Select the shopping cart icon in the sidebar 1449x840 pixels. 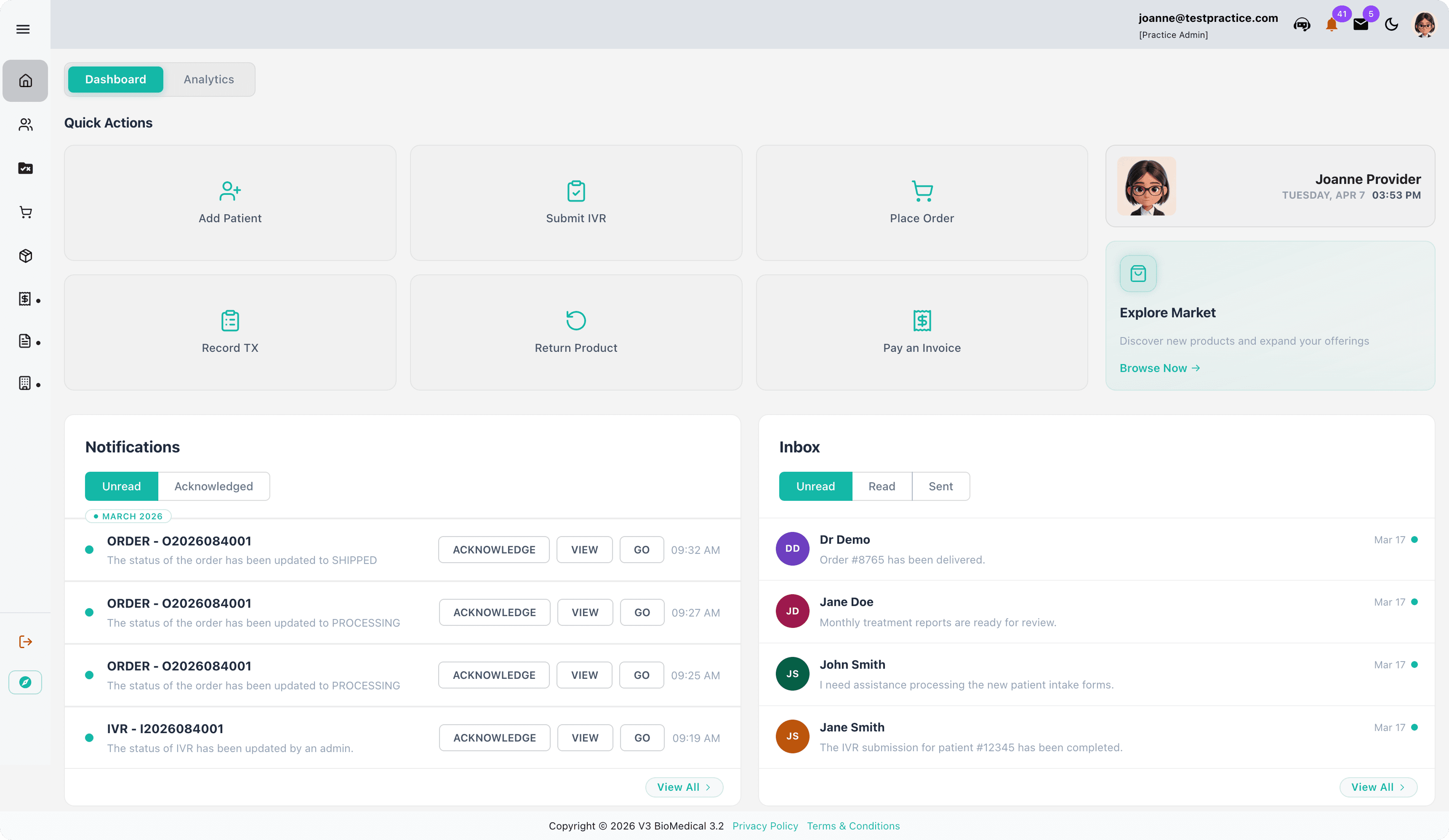(25, 212)
